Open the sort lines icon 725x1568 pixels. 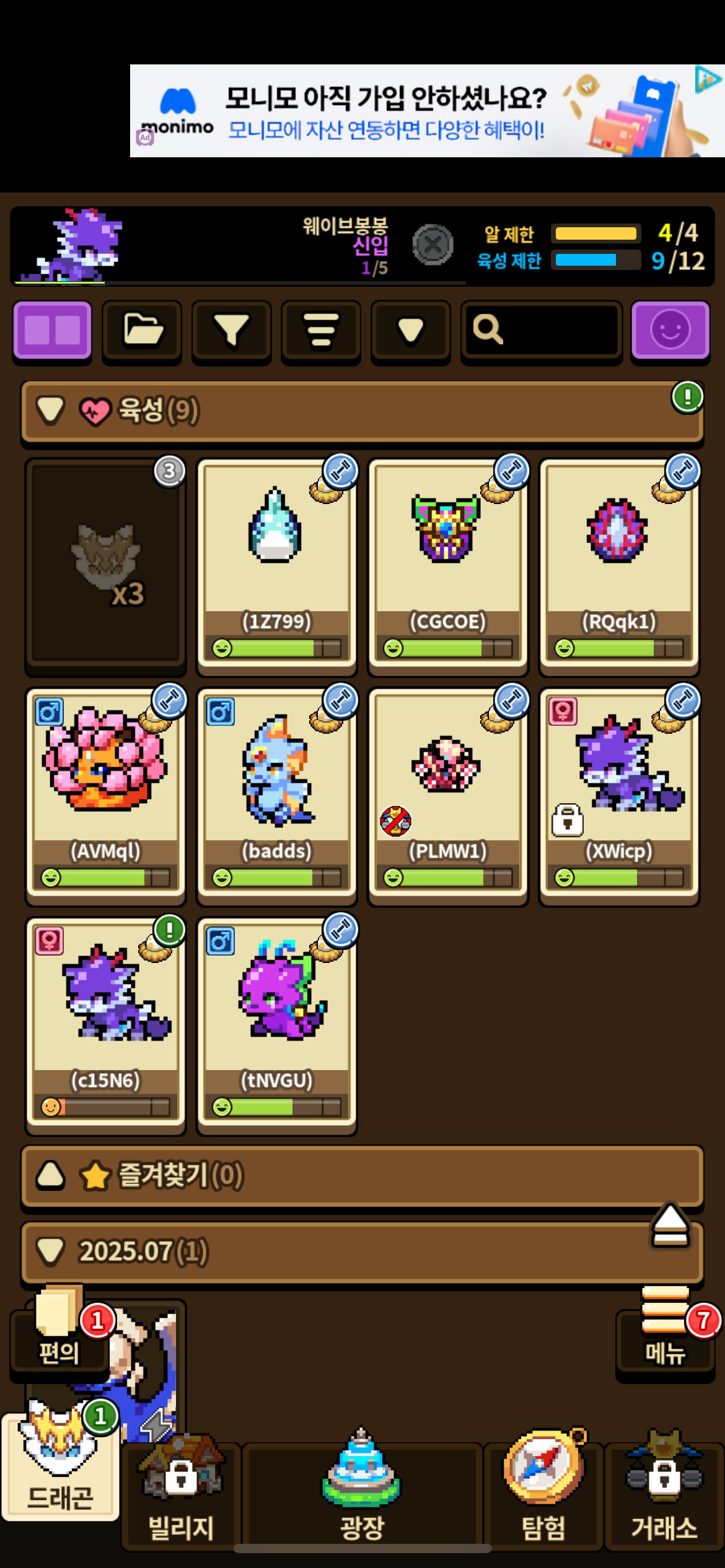point(321,329)
